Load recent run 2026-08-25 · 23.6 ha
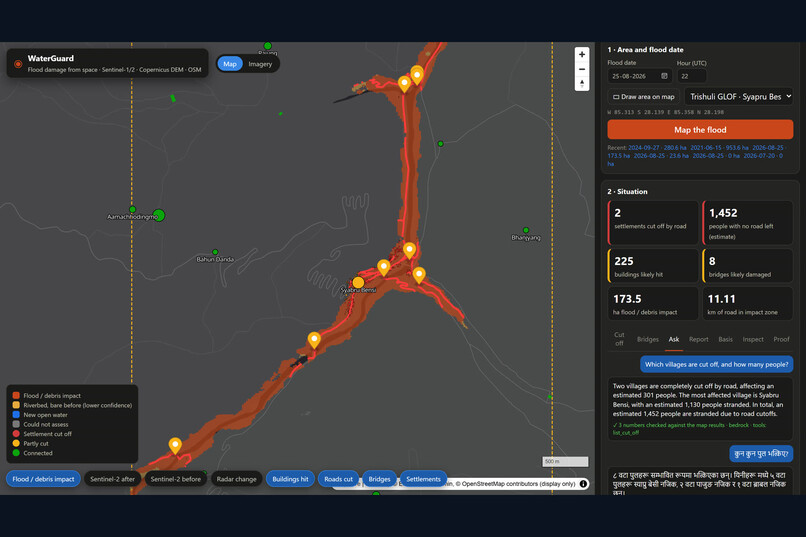The width and height of the screenshot is (806, 537). [661, 156]
